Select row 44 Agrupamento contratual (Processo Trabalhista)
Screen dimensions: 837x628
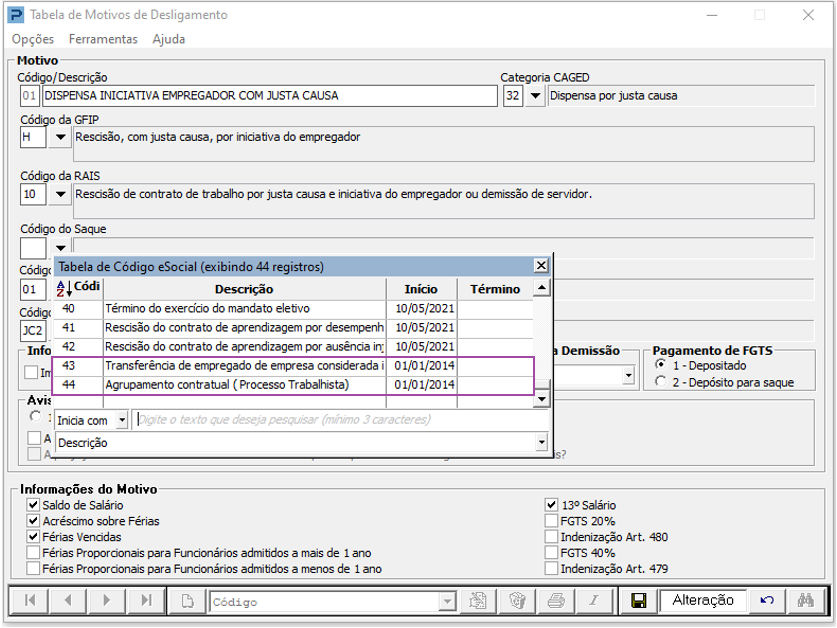[x=293, y=385]
